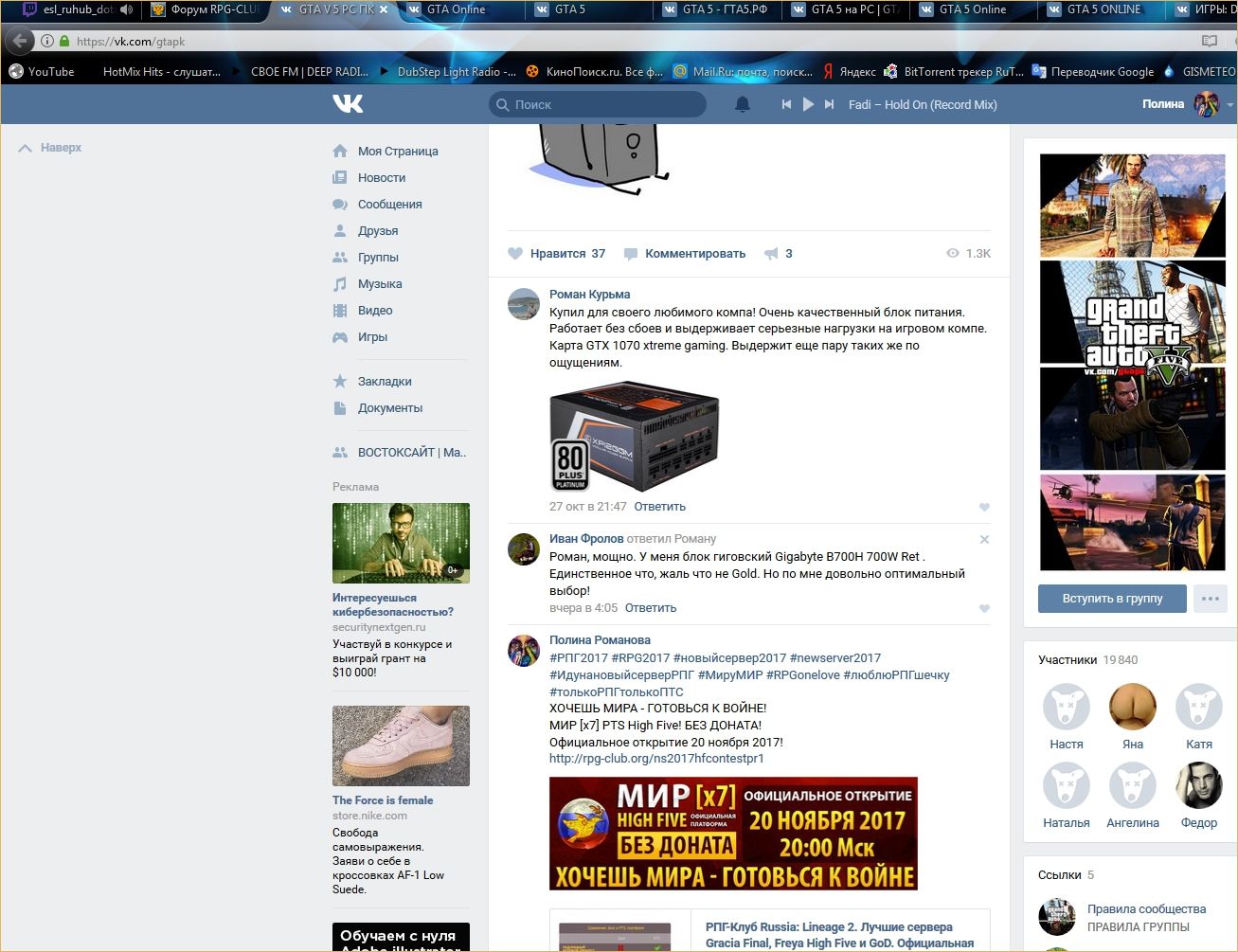1238x952 pixels.
Task: Play the Fadi – Hold On track
Action: click(x=808, y=104)
